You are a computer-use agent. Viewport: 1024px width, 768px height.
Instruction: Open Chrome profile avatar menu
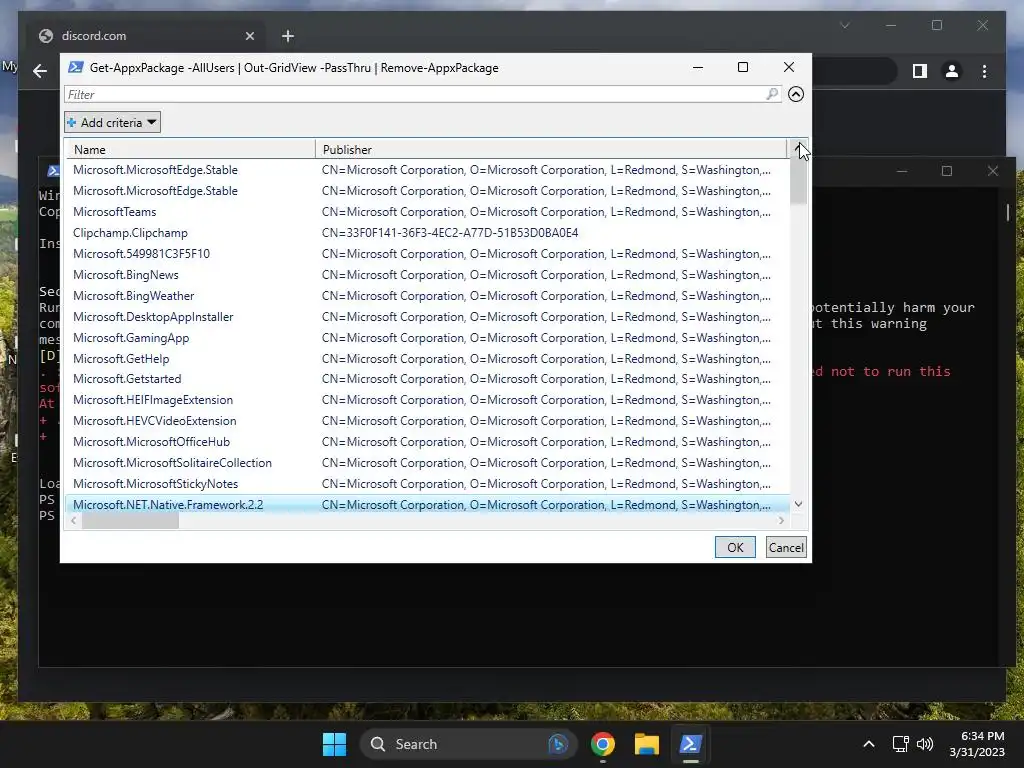point(952,71)
